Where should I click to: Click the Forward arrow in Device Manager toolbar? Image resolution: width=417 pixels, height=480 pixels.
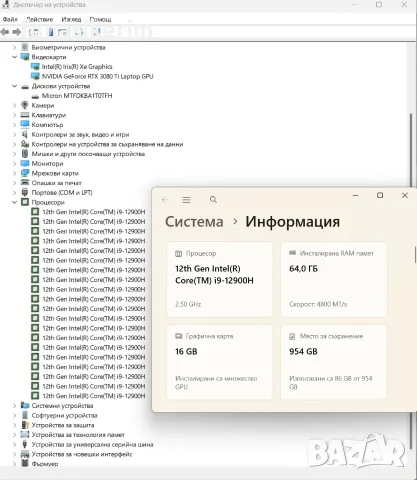(16, 32)
